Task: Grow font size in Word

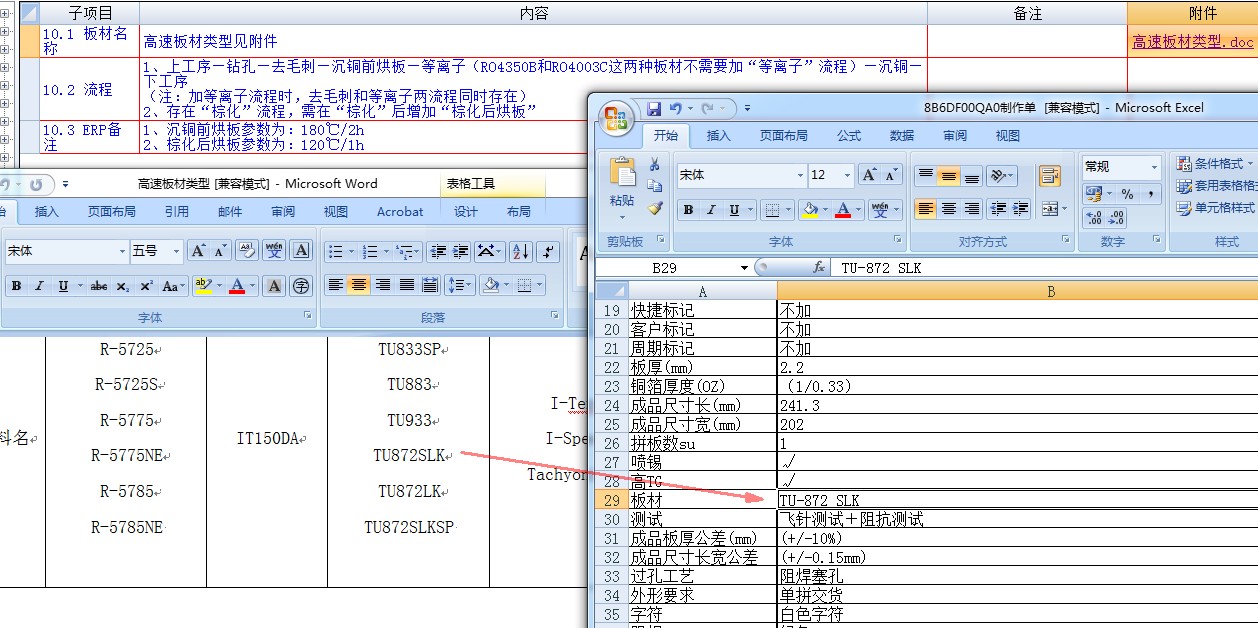Action: (198, 251)
